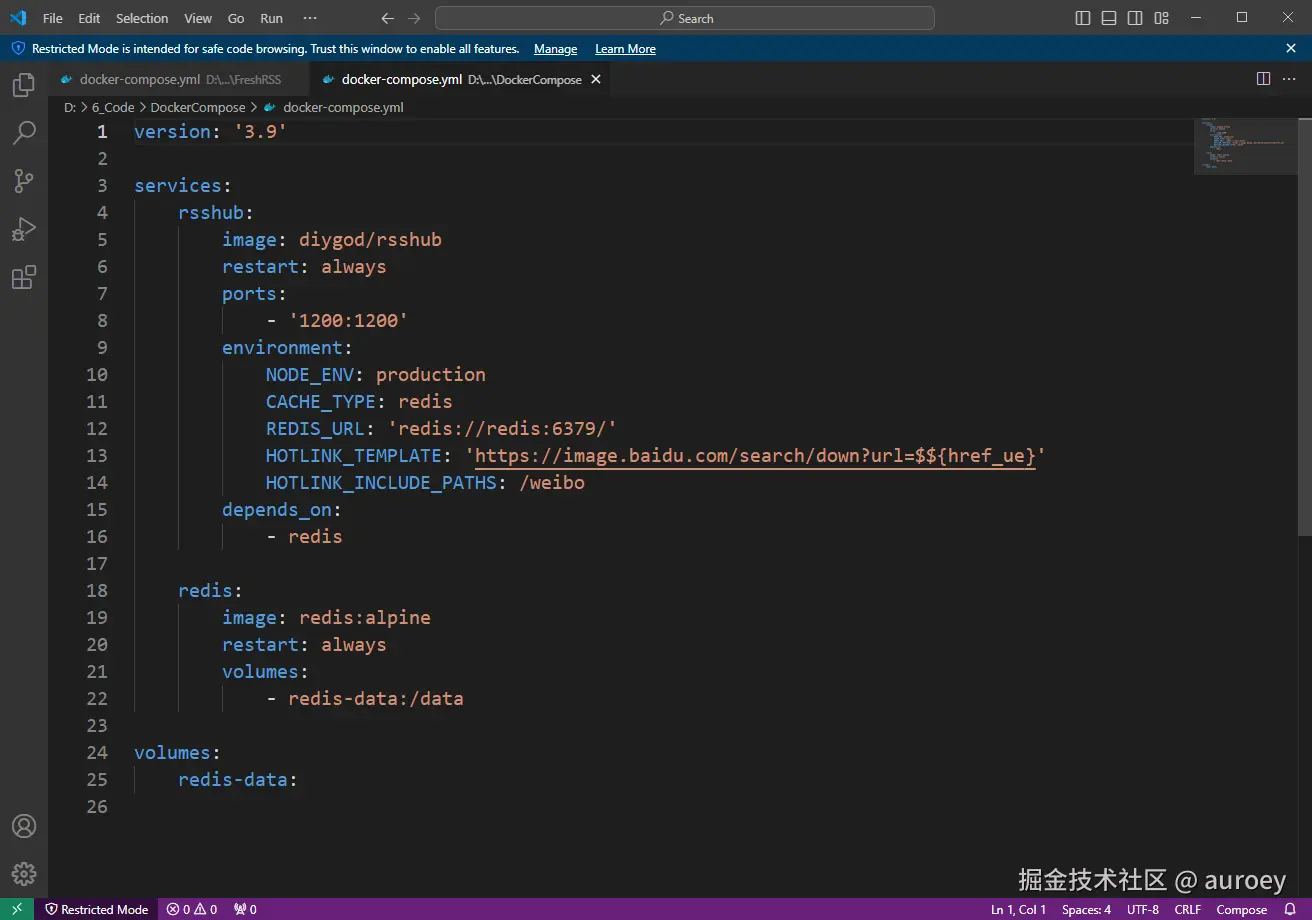1312x920 pixels.
Task: Click Ln 1, Col 1 in status bar
Action: (1018, 909)
